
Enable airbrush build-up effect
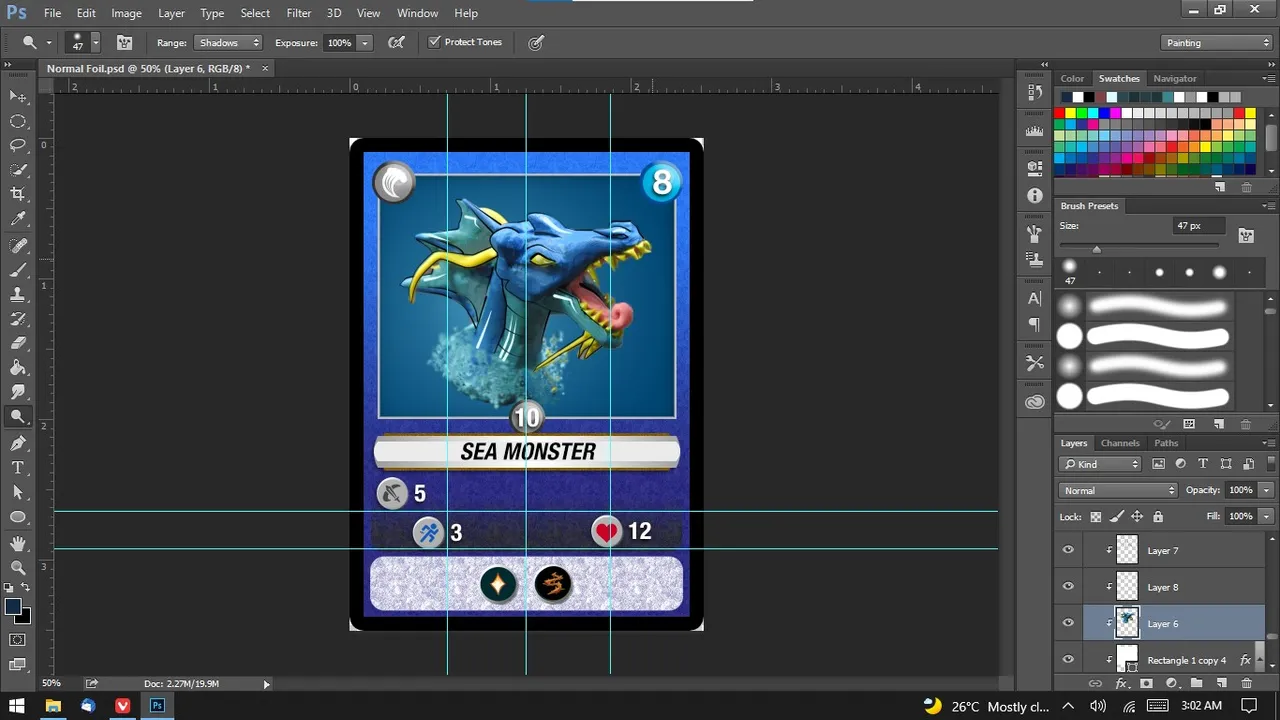coord(396,43)
